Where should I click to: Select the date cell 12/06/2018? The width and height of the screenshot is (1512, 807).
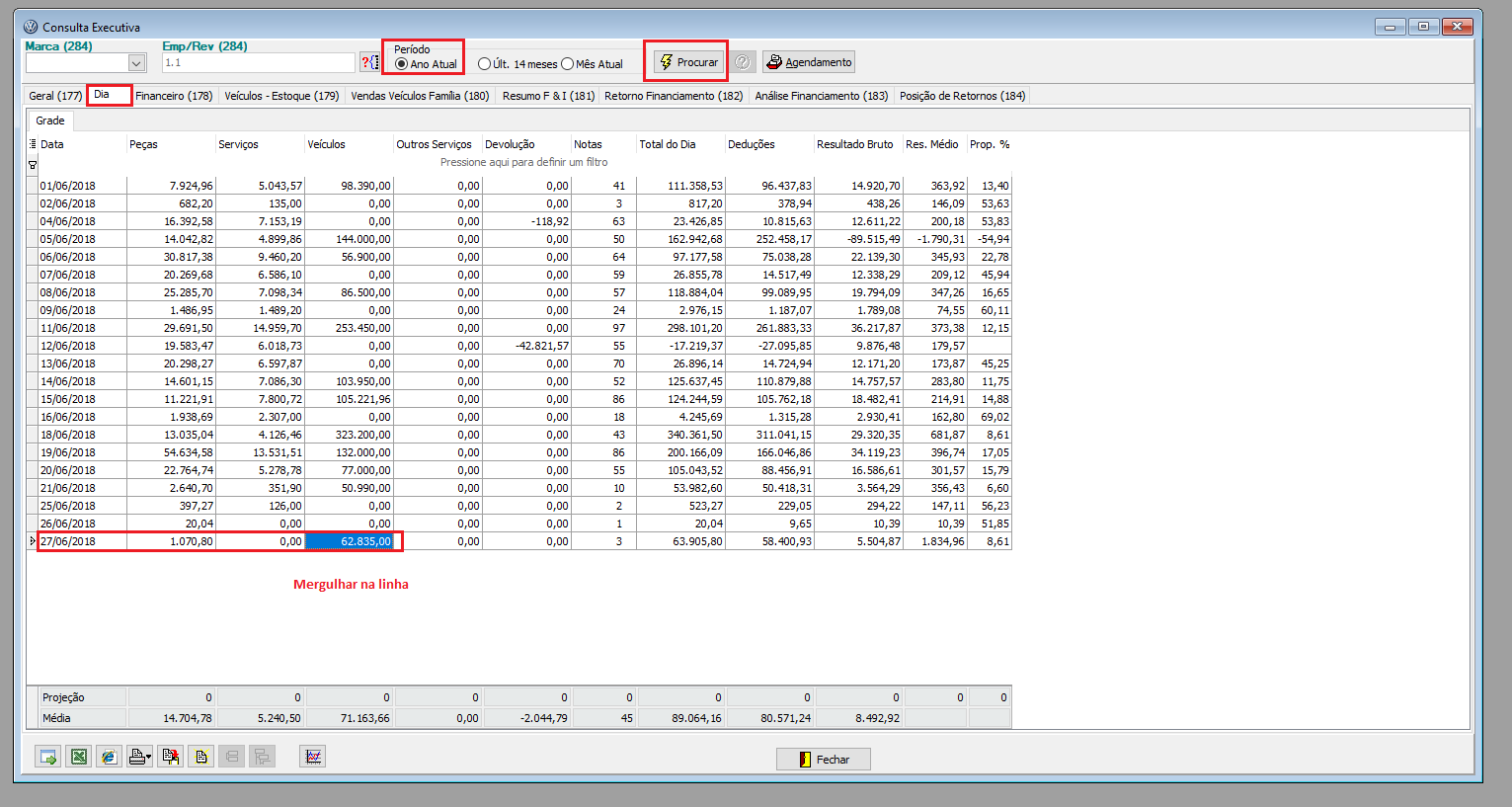pyautogui.click(x=82, y=346)
